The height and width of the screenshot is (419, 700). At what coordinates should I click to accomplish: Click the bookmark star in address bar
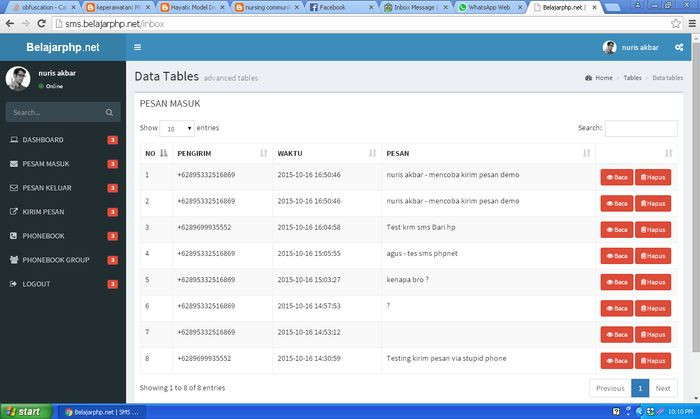[x=676, y=24]
